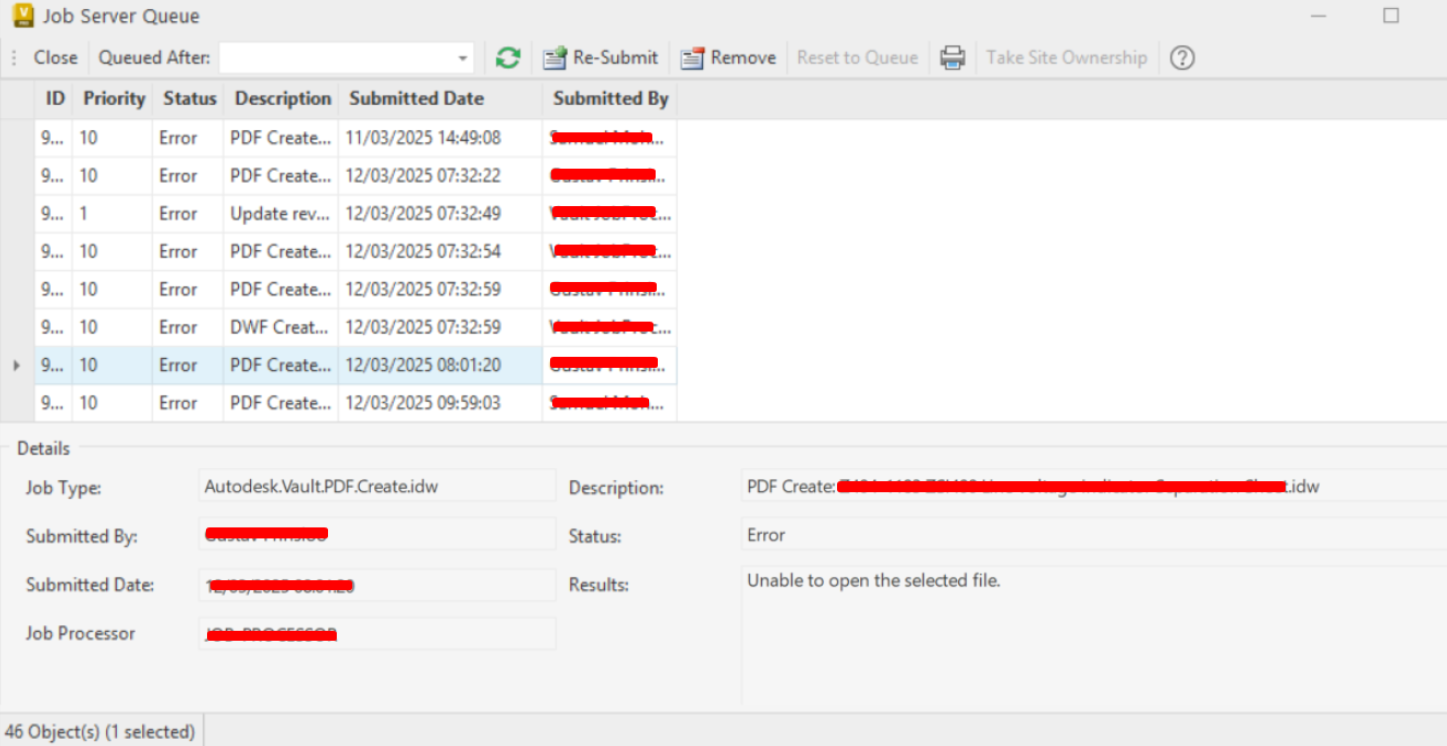This screenshot has height=746, width=1447.
Task: Sort jobs by the Submitted By column
Action: click(610, 98)
